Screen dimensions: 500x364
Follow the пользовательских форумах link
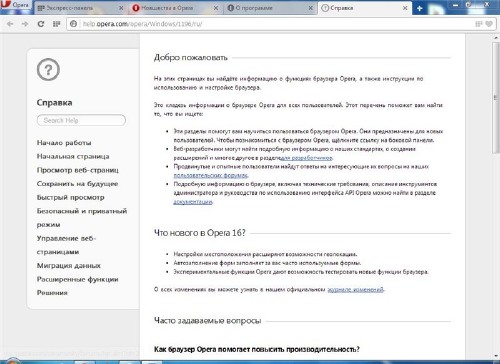211,175
